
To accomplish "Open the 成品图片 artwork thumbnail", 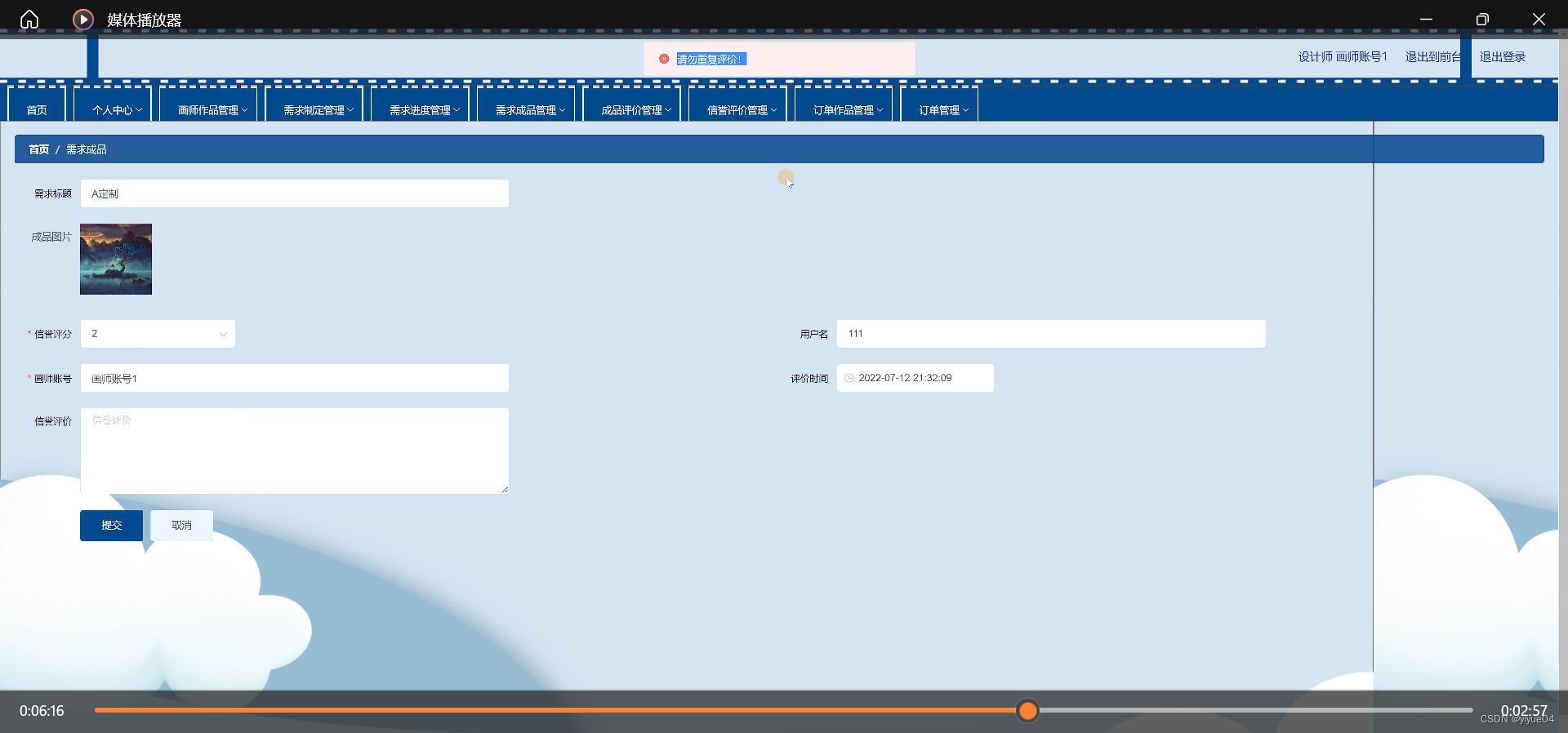I will click(x=116, y=259).
